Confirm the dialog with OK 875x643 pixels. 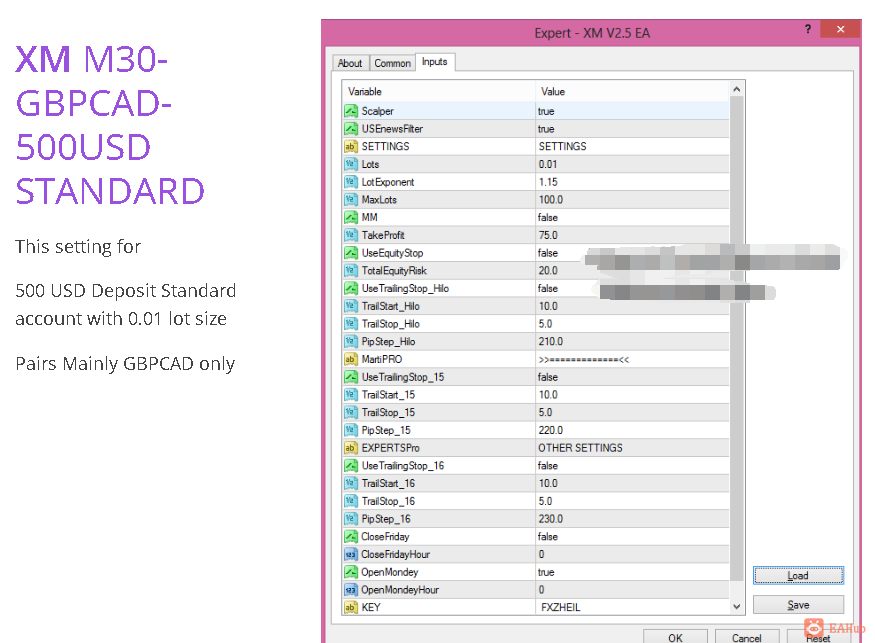point(675,637)
